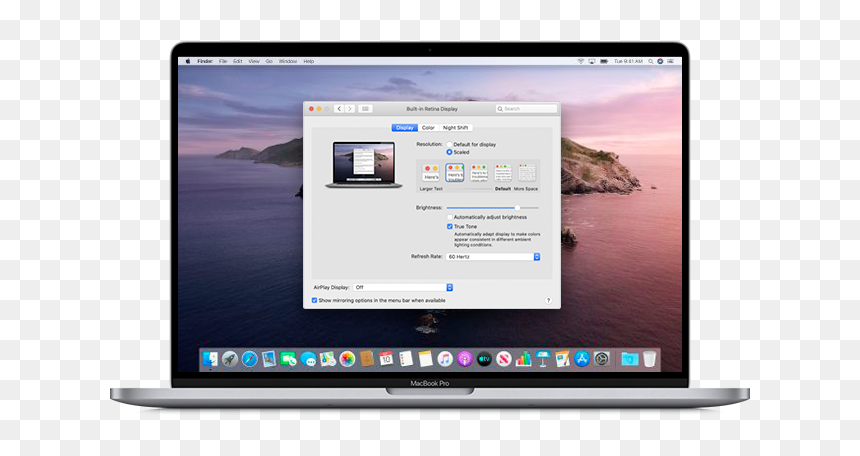This screenshot has height=456, width=860.
Task: Open the Trash in the Dock
Action: coord(649,359)
